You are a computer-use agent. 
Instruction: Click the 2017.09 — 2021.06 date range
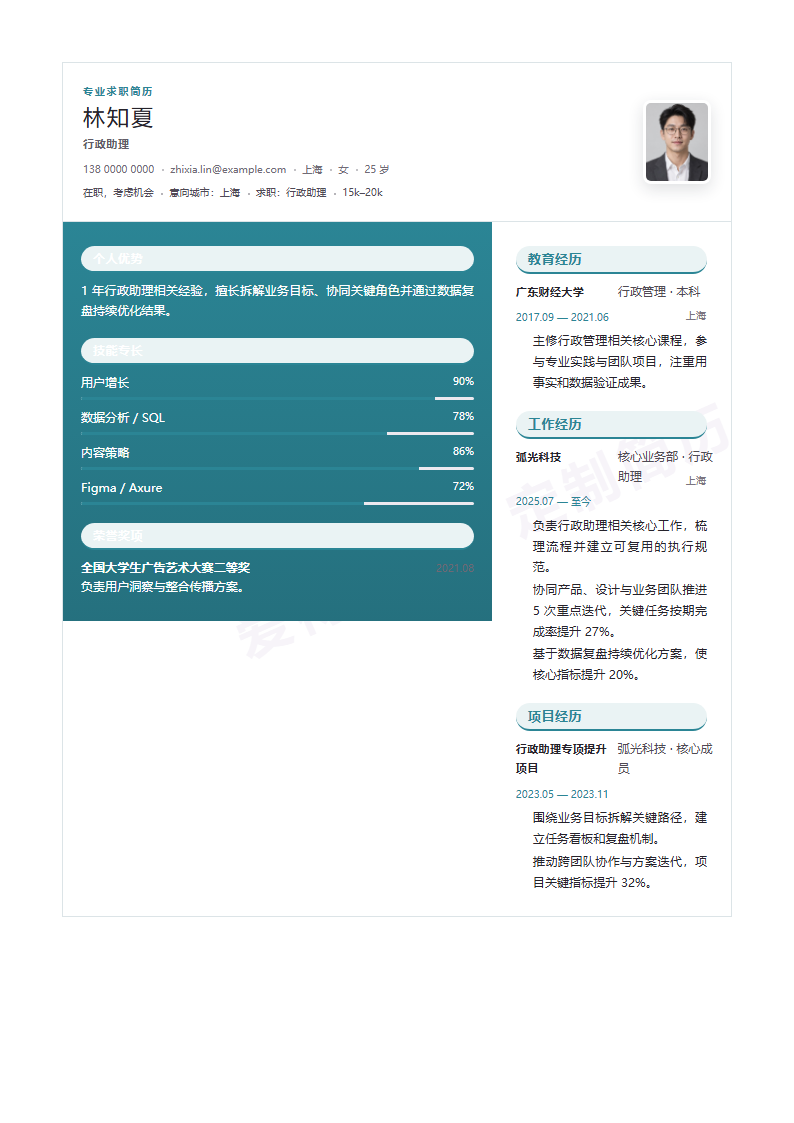pos(562,317)
